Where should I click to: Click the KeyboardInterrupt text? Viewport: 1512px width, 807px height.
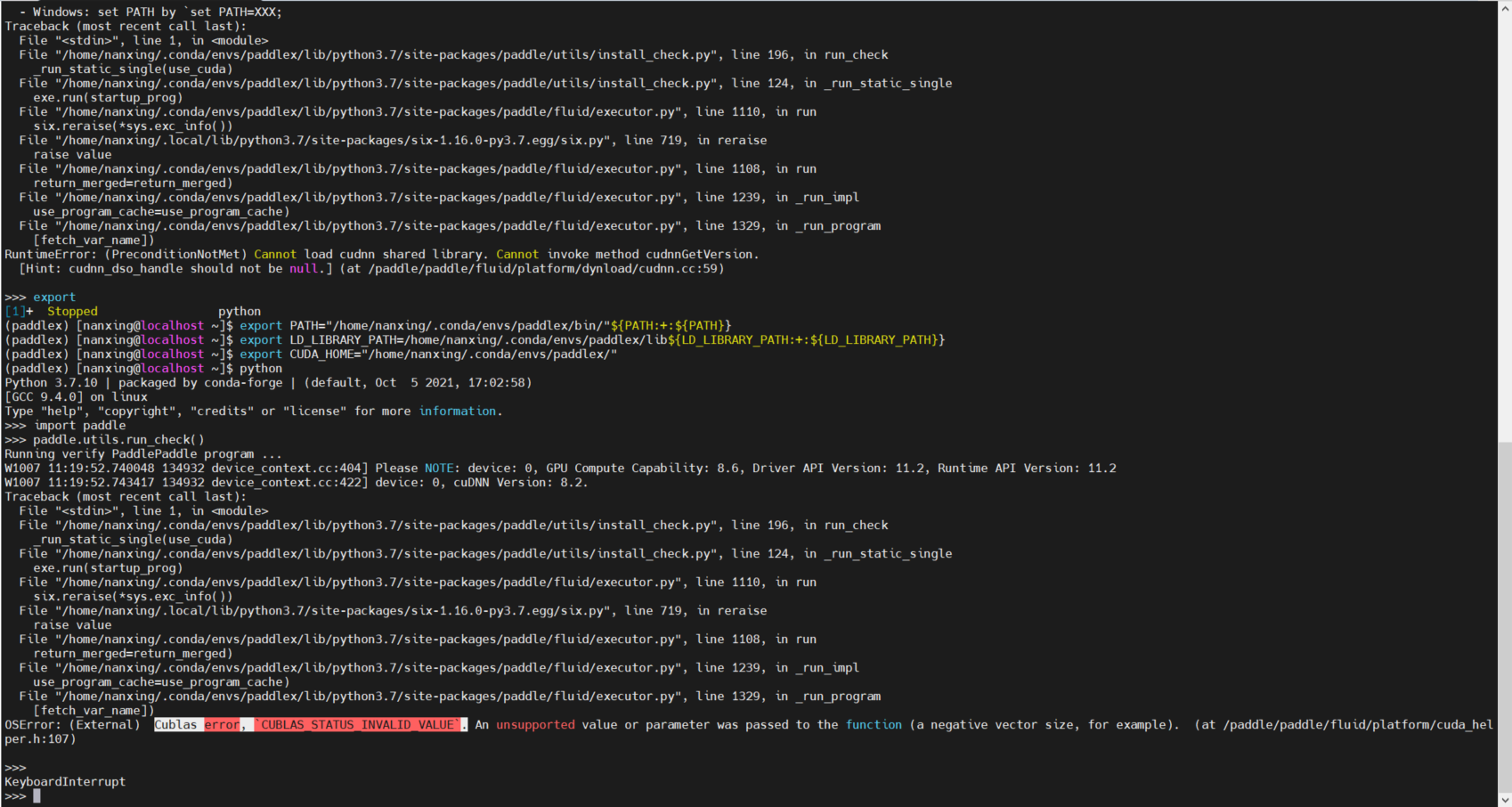pyautogui.click(x=65, y=781)
